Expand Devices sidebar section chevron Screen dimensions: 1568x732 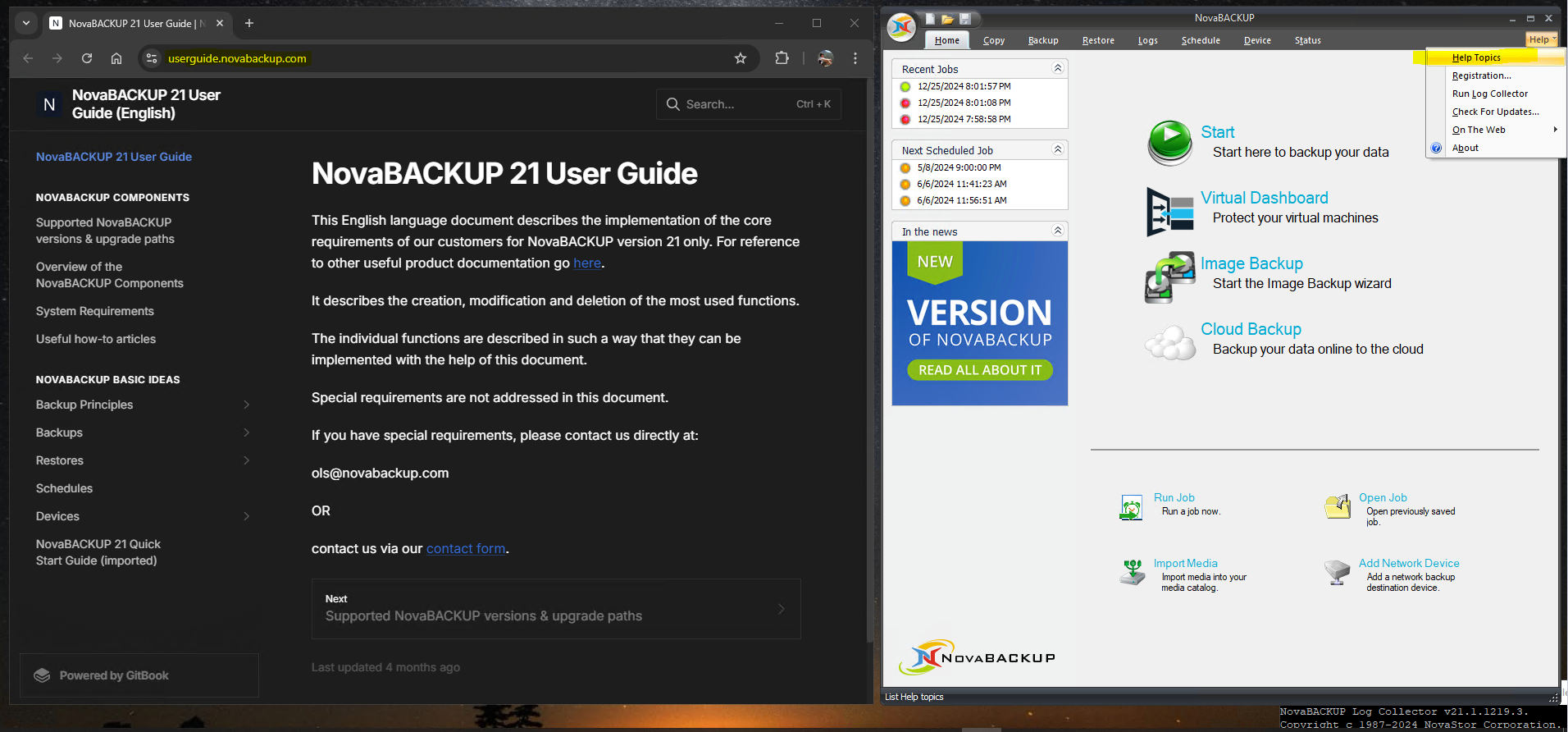coord(247,516)
